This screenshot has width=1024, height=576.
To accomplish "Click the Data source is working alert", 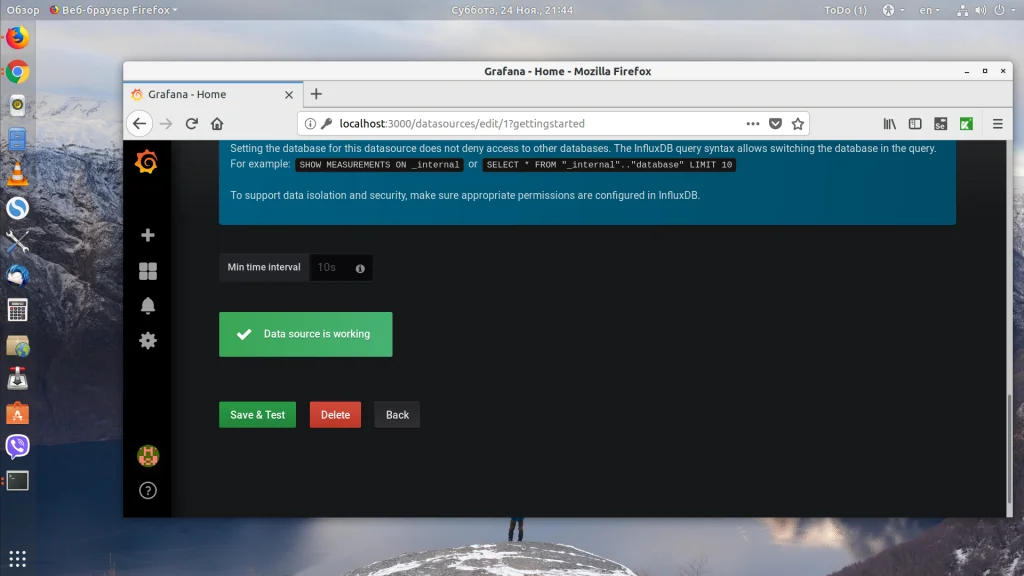I will click(306, 334).
